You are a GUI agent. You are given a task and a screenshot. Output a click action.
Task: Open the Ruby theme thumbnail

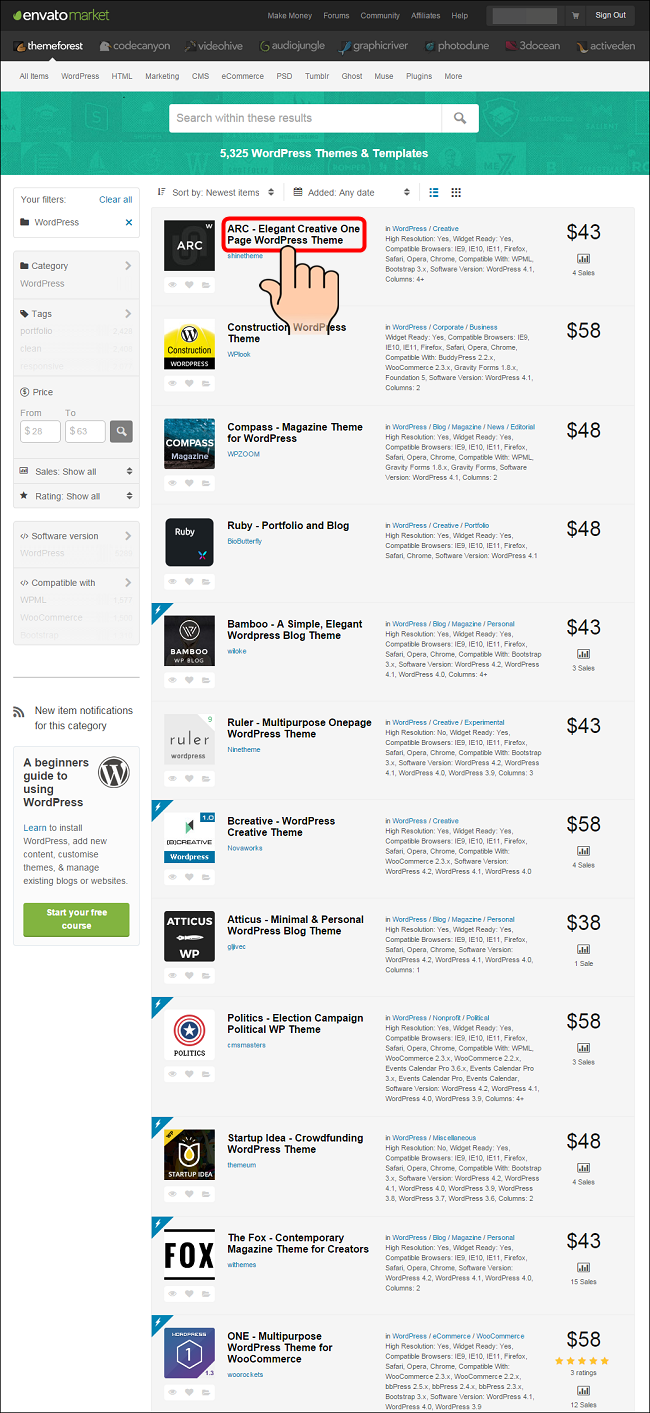pyautogui.click(x=189, y=542)
